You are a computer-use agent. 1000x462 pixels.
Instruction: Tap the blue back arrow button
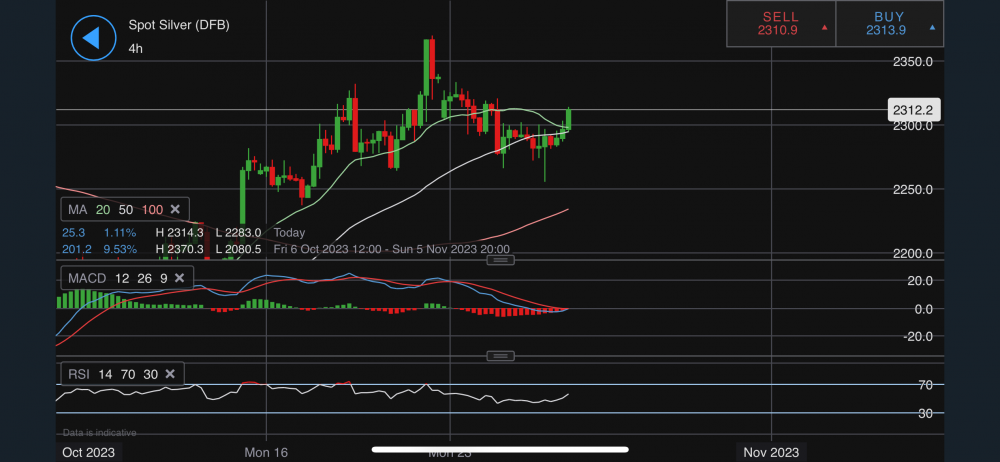[93, 37]
